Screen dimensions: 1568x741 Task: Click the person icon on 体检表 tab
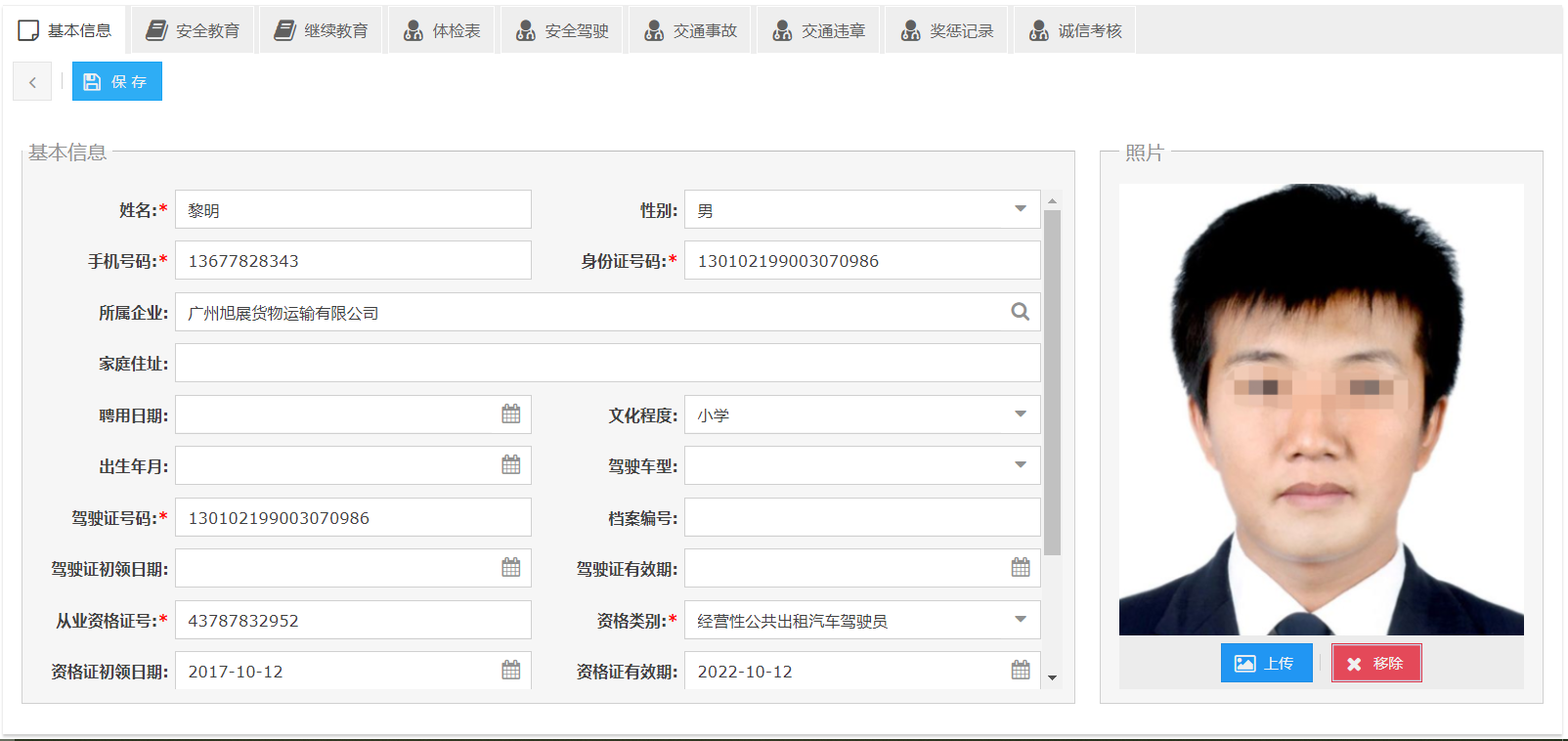pyautogui.click(x=414, y=30)
